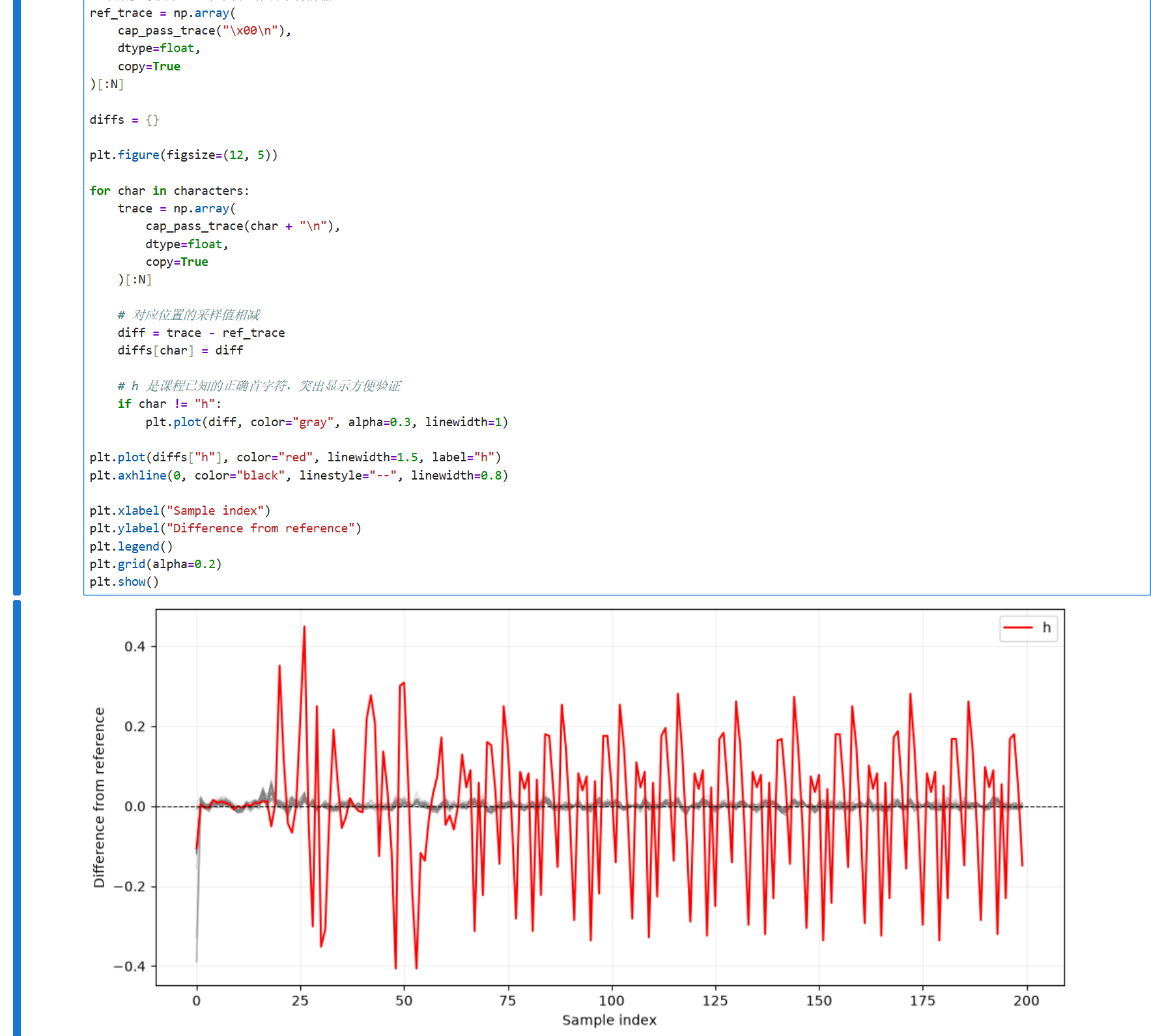Click the blue code cell selection bar
The width and height of the screenshot is (1151, 1036).
(x=17, y=297)
